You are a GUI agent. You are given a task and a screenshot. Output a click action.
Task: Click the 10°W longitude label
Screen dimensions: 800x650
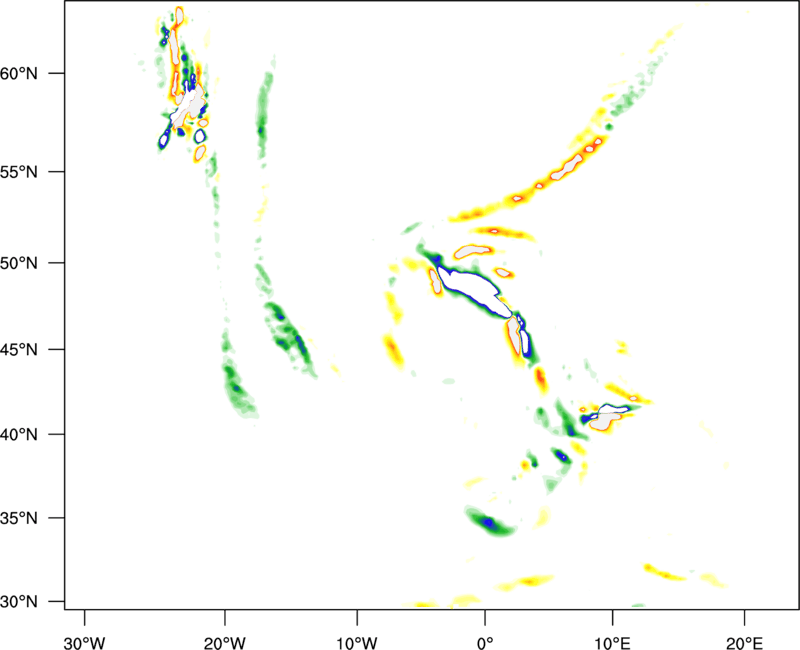[x=357, y=643]
